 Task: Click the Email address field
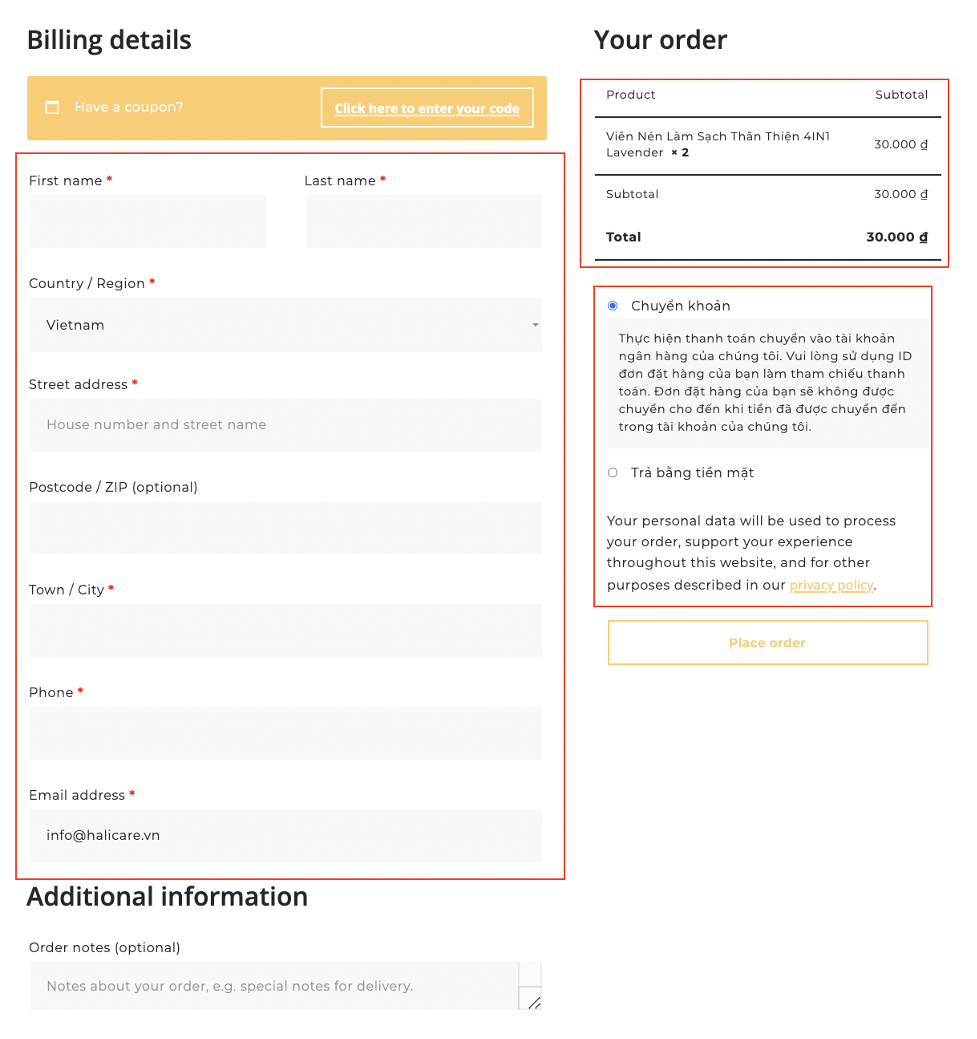285,835
